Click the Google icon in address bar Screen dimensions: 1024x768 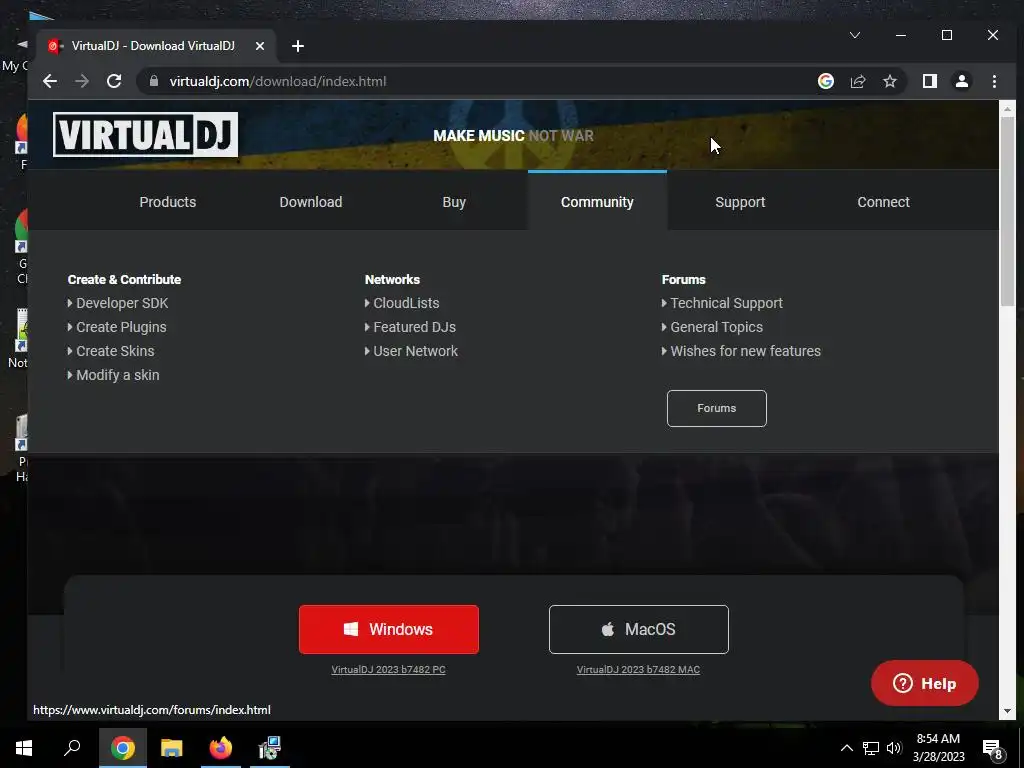pyautogui.click(x=825, y=81)
